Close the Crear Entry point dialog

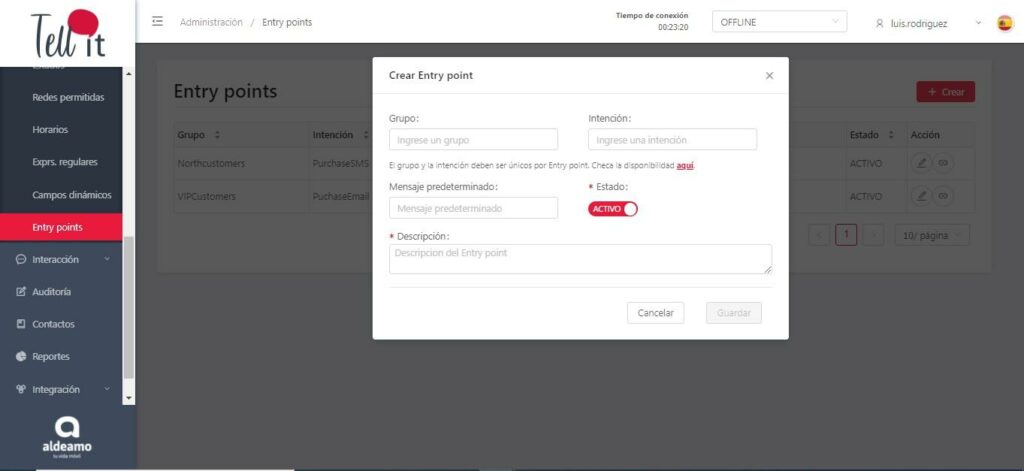[769, 75]
